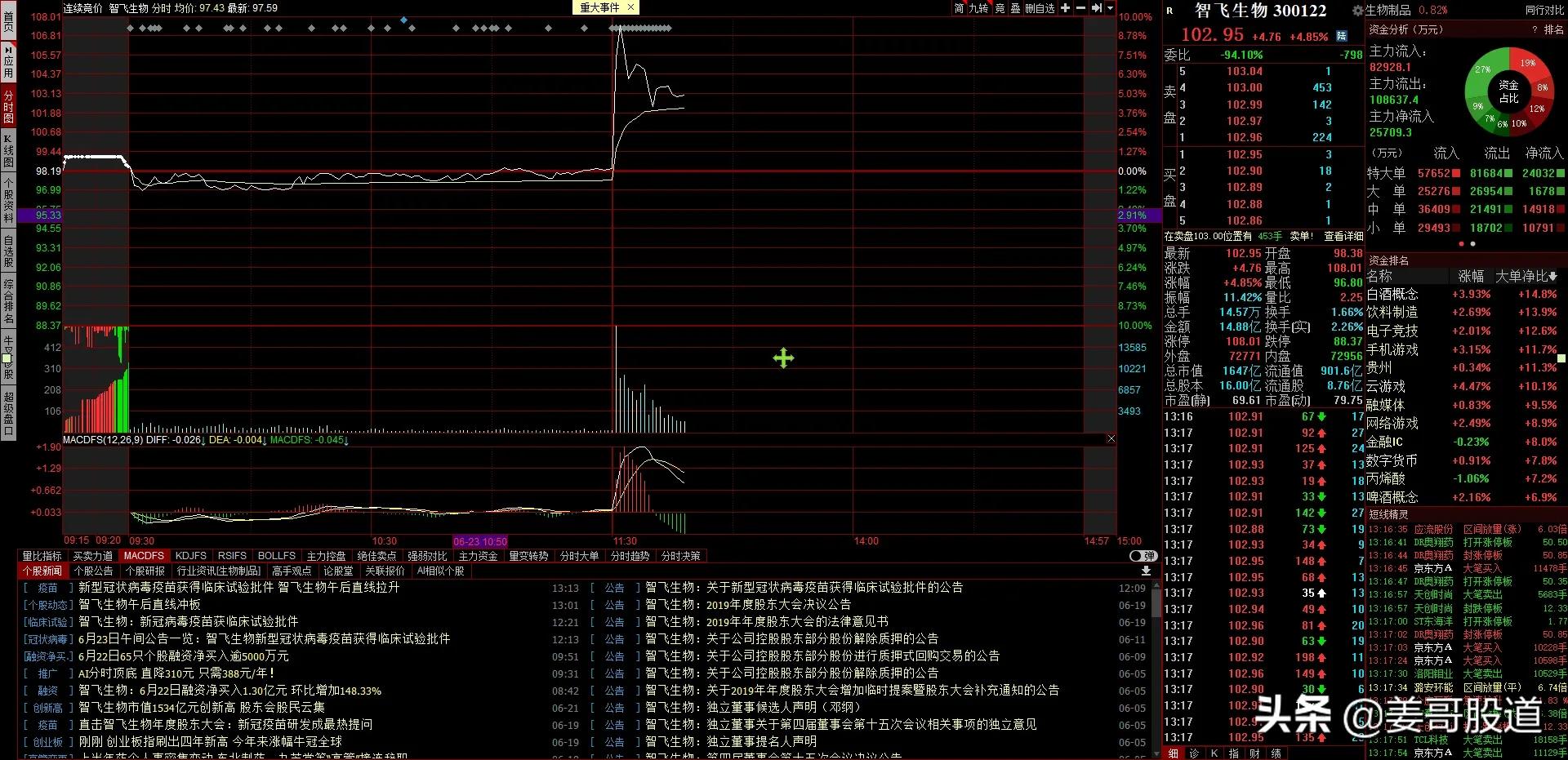Select the K bottom tab
1568x760 pixels.
[x=1214, y=753]
